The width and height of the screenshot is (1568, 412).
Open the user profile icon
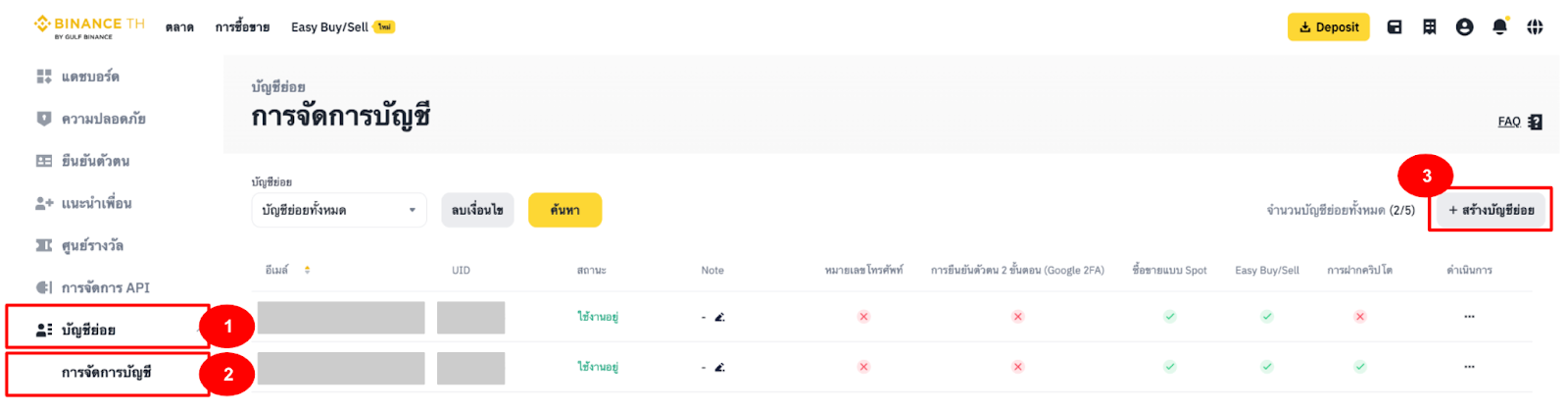pyautogui.click(x=1464, y=27)
